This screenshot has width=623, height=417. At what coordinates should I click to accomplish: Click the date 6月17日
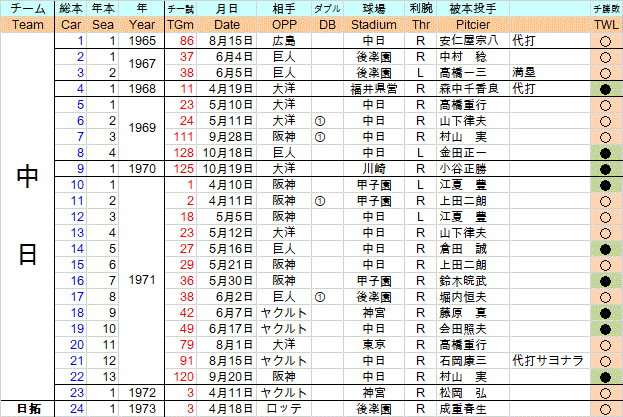point(231,329)
